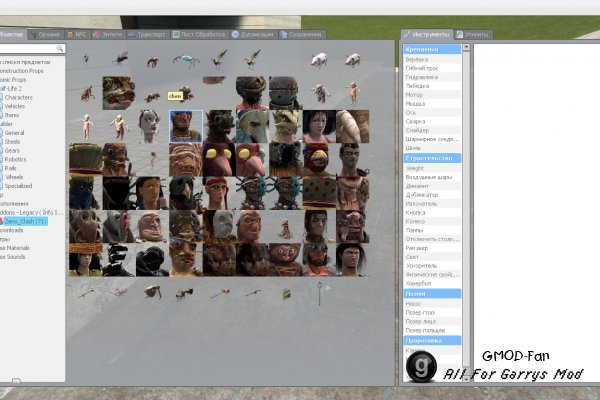
Task: Open the Vehicles spawn list
Action: [15, 106]
